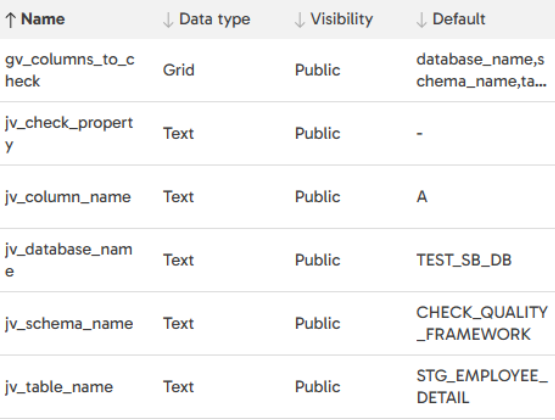Select the gv_columns_to_check variable row
Viewport: 555px width, 420px height.
tap(278, 70)
